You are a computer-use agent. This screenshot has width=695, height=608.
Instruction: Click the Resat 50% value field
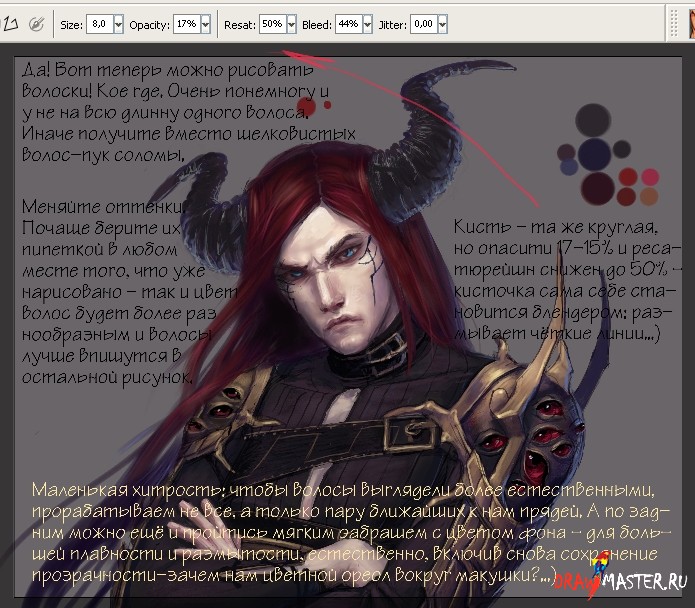point(273,24)
